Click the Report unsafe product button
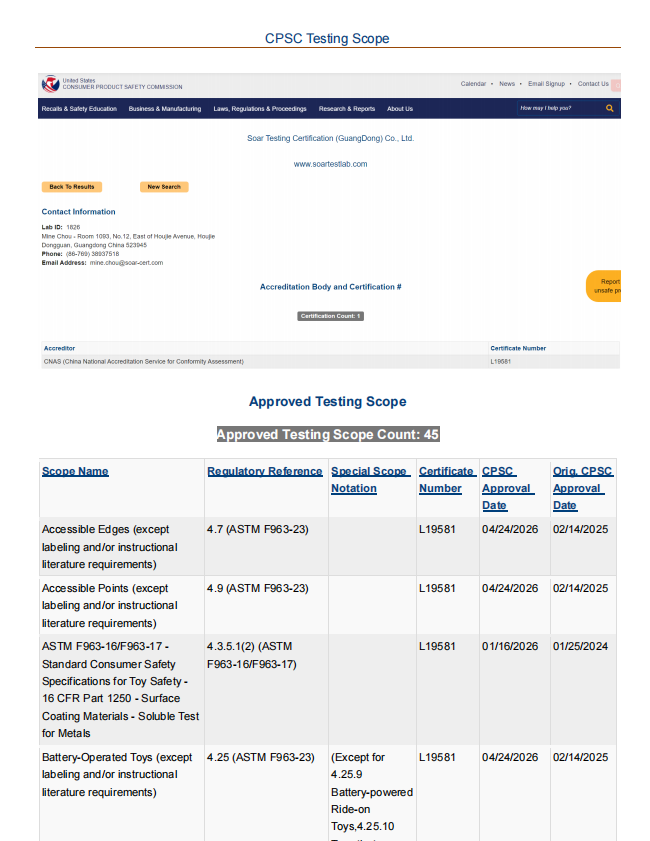This screenshot has width=650, height=841. tap(604, 286)
